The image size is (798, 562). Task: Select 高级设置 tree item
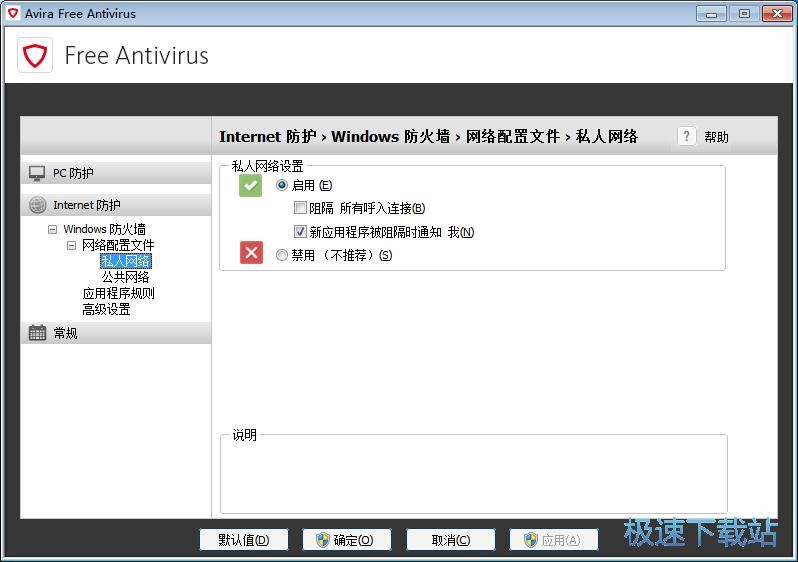point(106,309)
